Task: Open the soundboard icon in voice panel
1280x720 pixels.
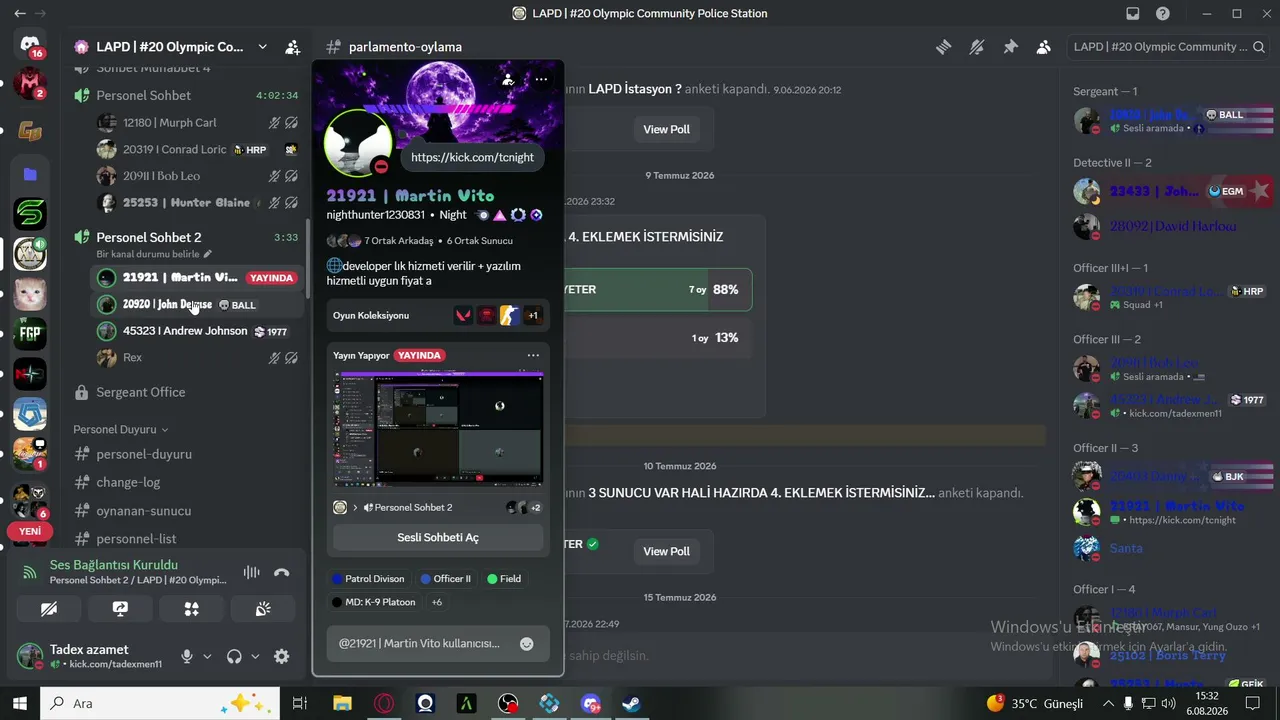Action: 263,608
